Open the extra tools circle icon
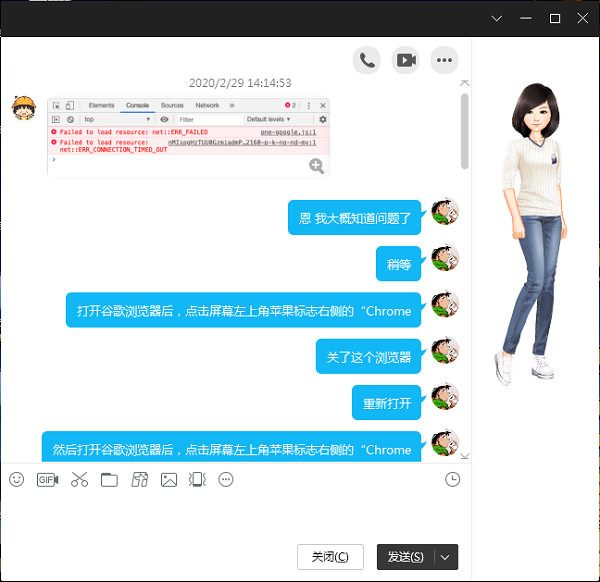600x582 pixels. (x=226, y=479)
